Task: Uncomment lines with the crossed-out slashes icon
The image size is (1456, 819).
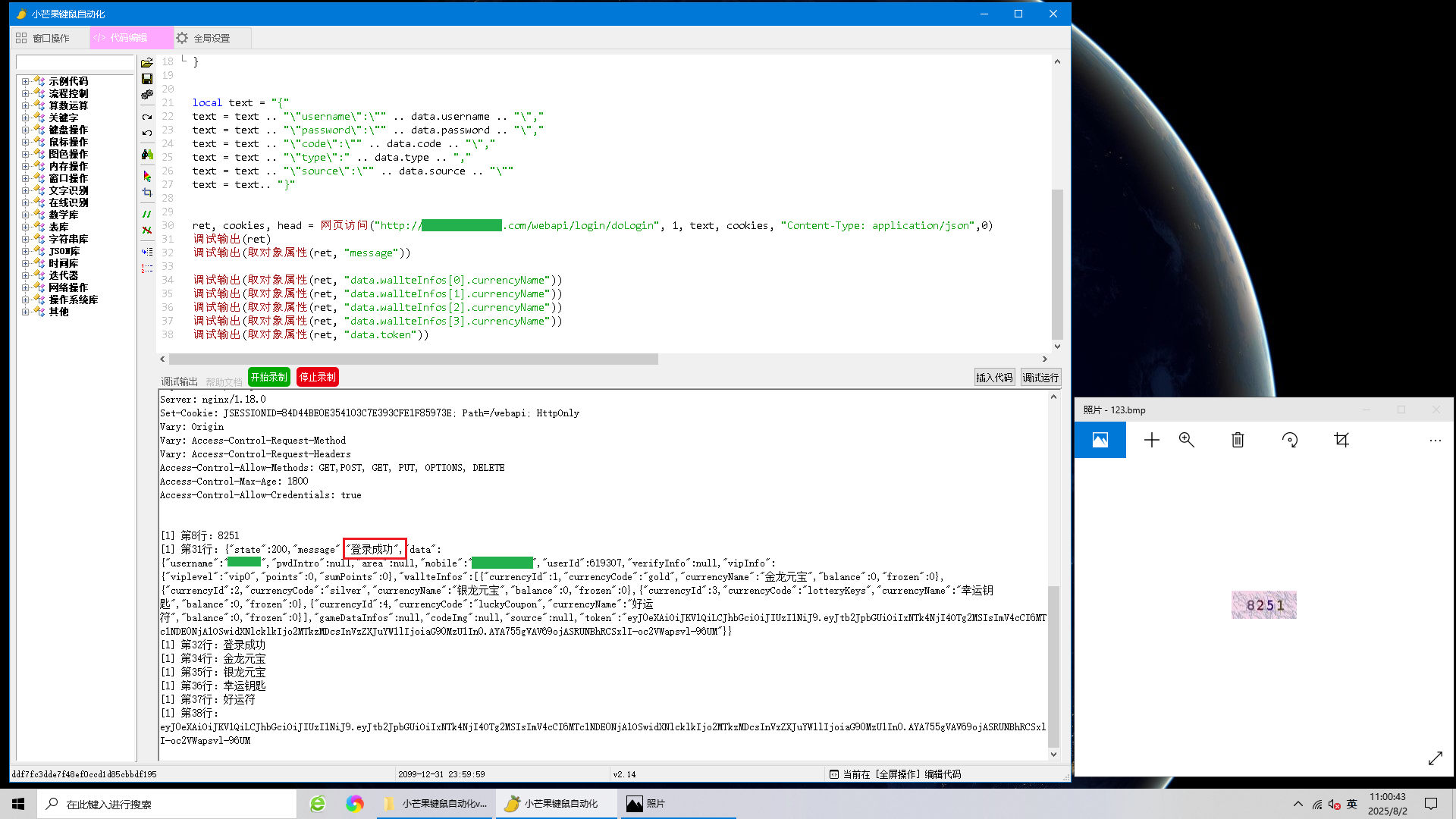Action: click(147, 230)
